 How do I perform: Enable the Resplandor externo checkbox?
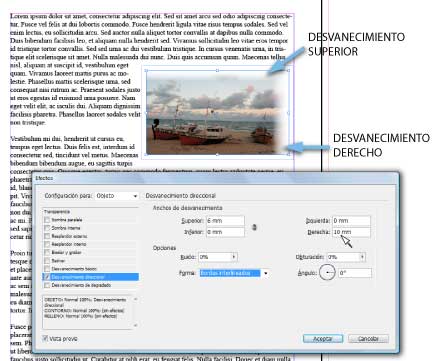(47, 236)
